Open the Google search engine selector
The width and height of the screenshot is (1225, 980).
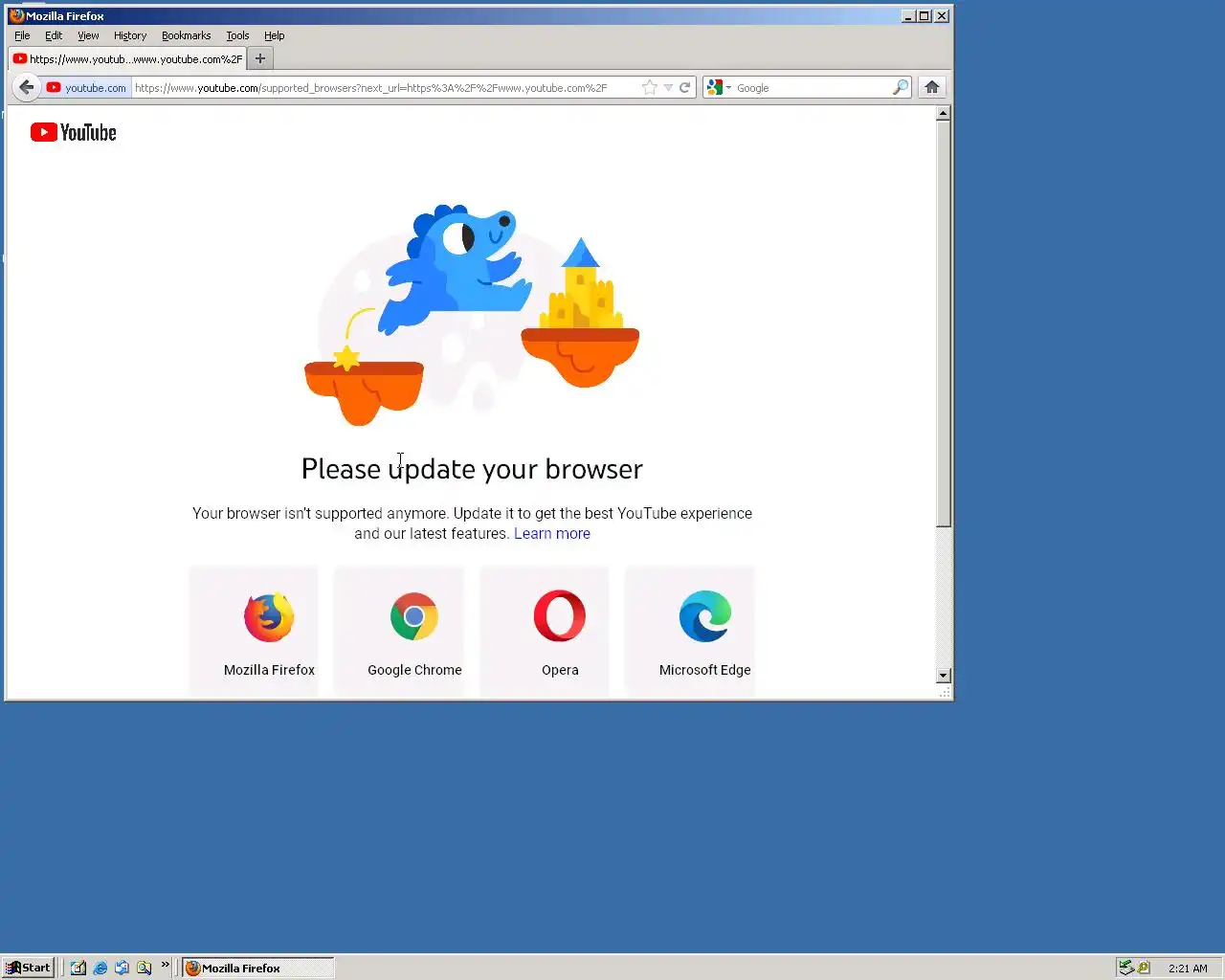(719, 87)
